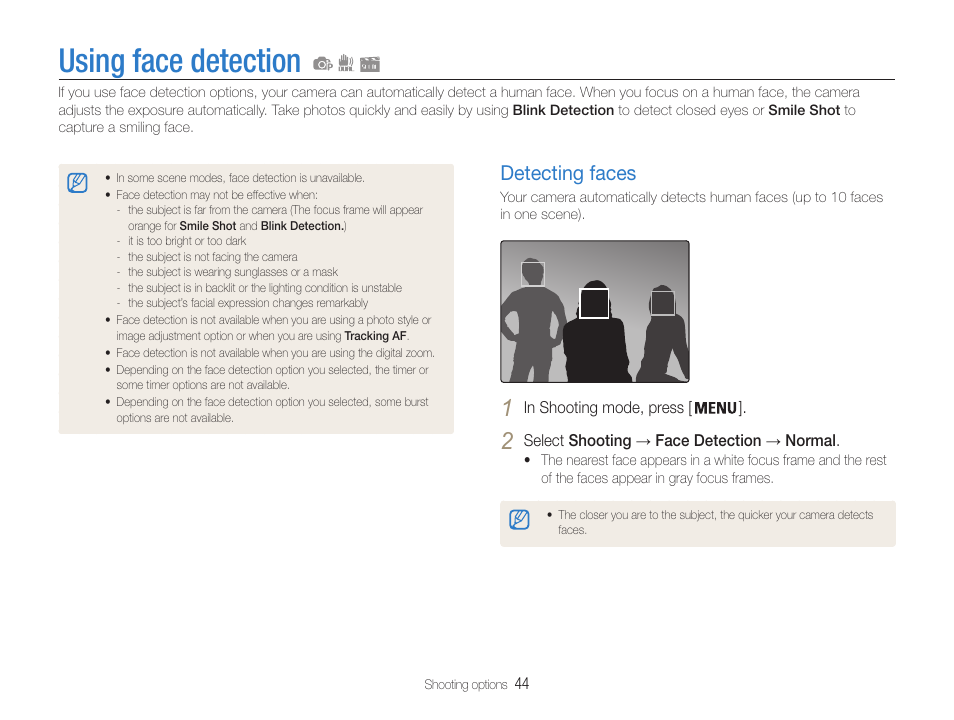Click bold 'Tracking AF' in tips box
This screenshot has width=954, height=720.
375,336
